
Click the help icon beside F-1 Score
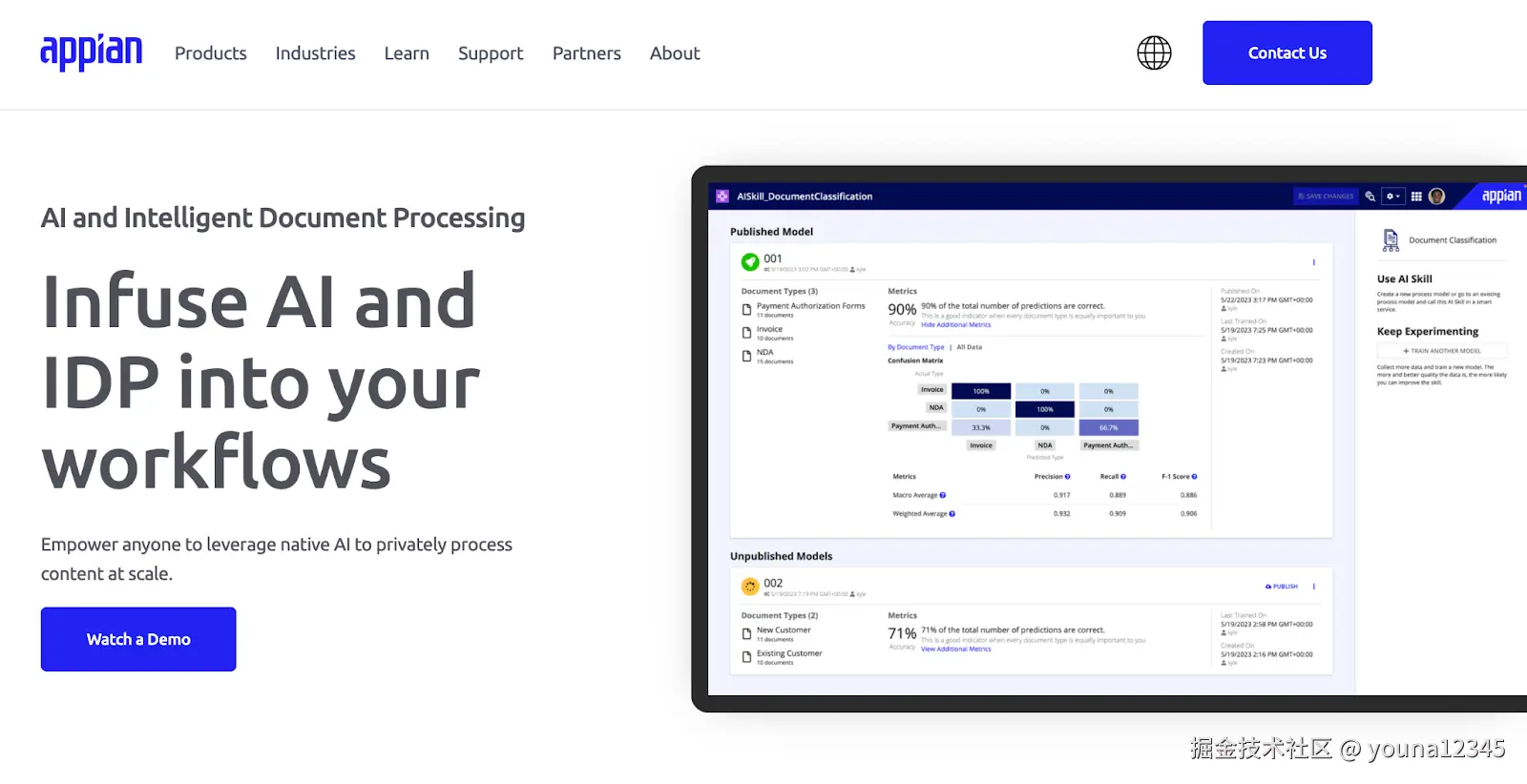(1194, 476)
